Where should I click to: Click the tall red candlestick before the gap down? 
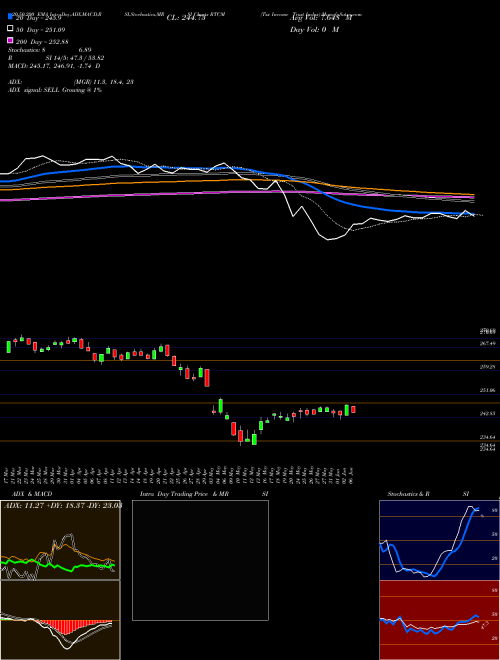click(x=207, y=378)
